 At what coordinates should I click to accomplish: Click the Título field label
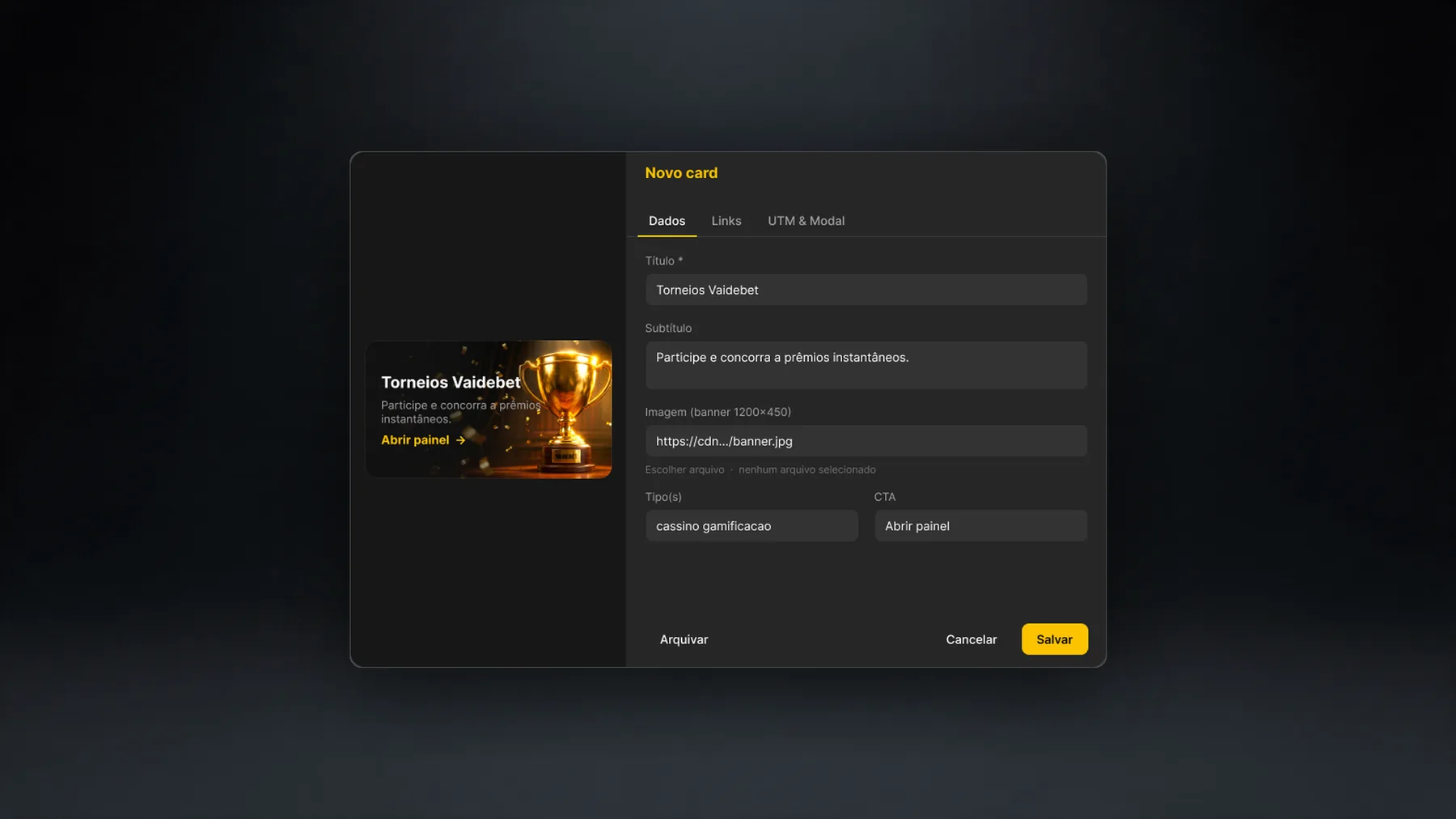point(663,261)
